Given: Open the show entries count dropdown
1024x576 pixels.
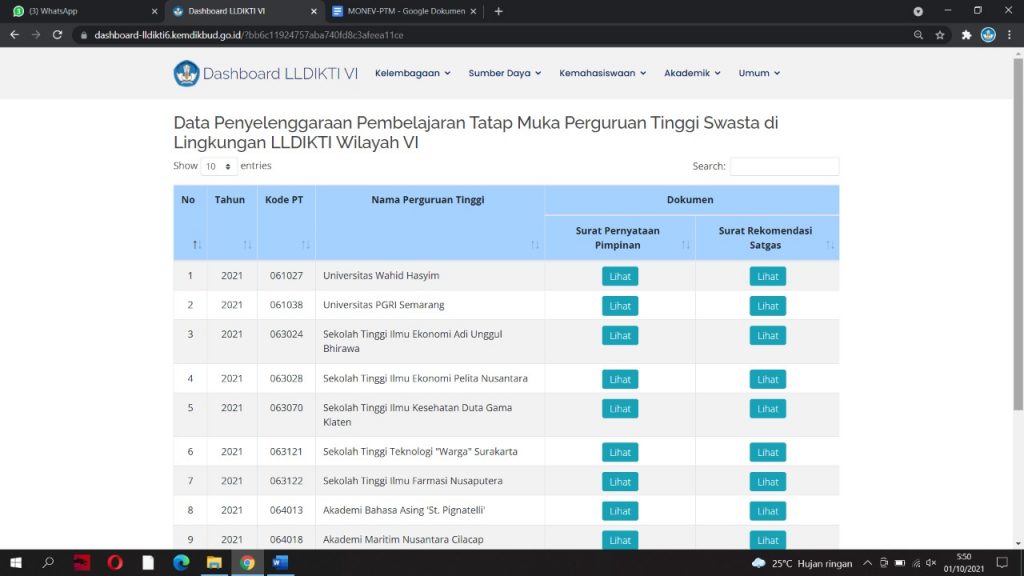Looking at the screenshot, I should pos(218,167).
